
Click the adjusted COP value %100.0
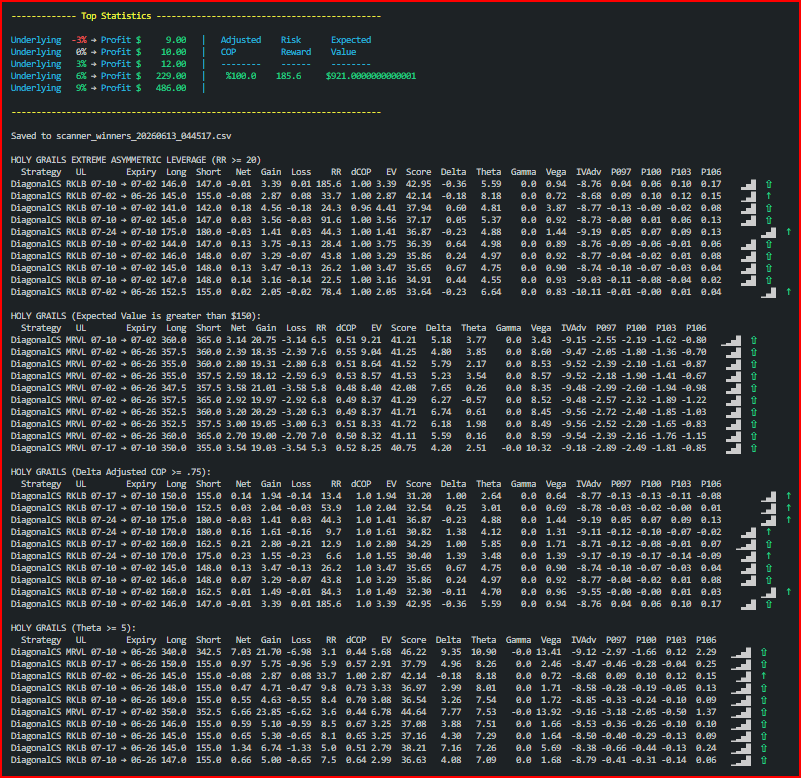click(241, 76)
